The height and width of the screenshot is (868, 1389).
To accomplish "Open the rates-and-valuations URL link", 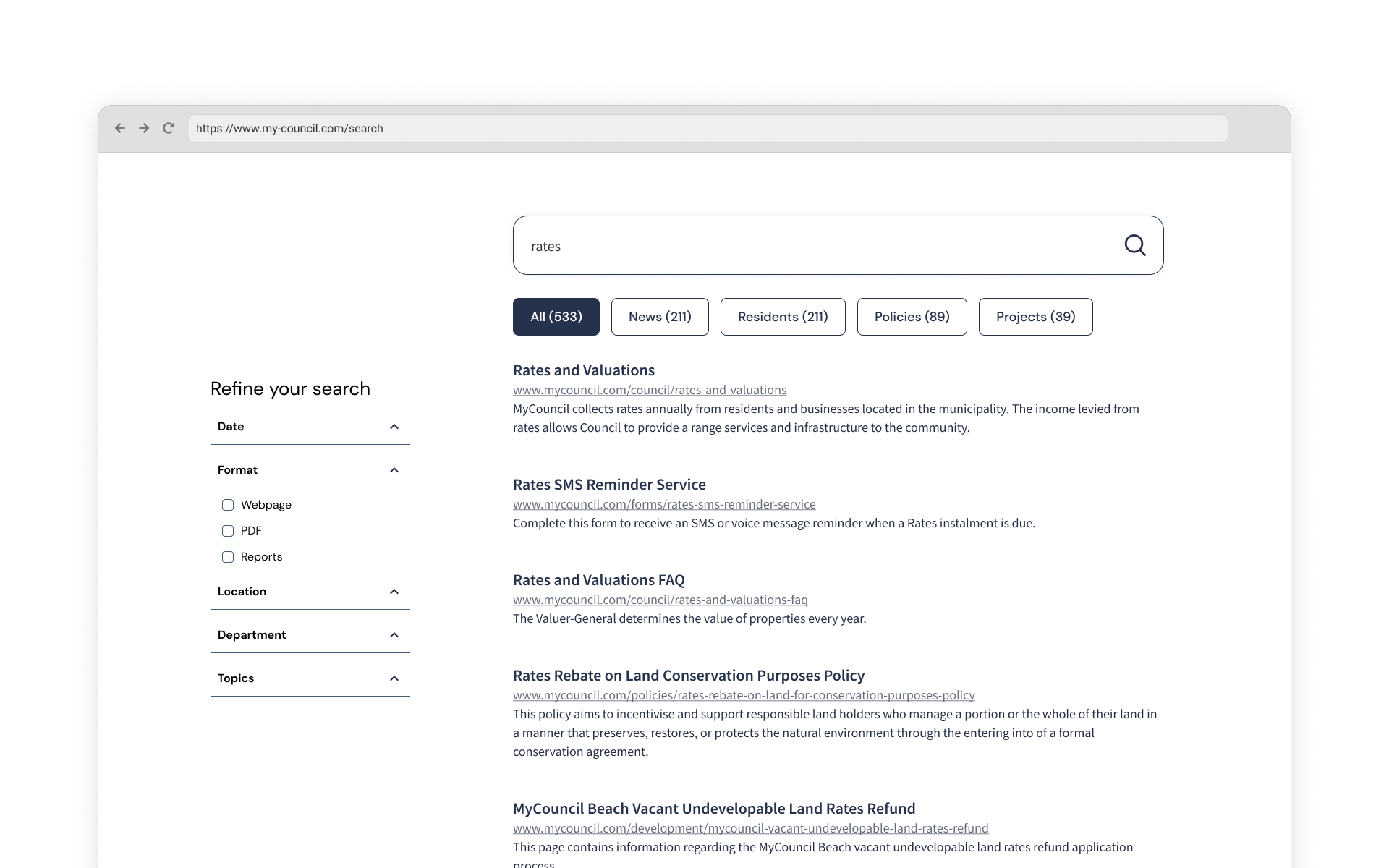I will [x=650, y=390].
